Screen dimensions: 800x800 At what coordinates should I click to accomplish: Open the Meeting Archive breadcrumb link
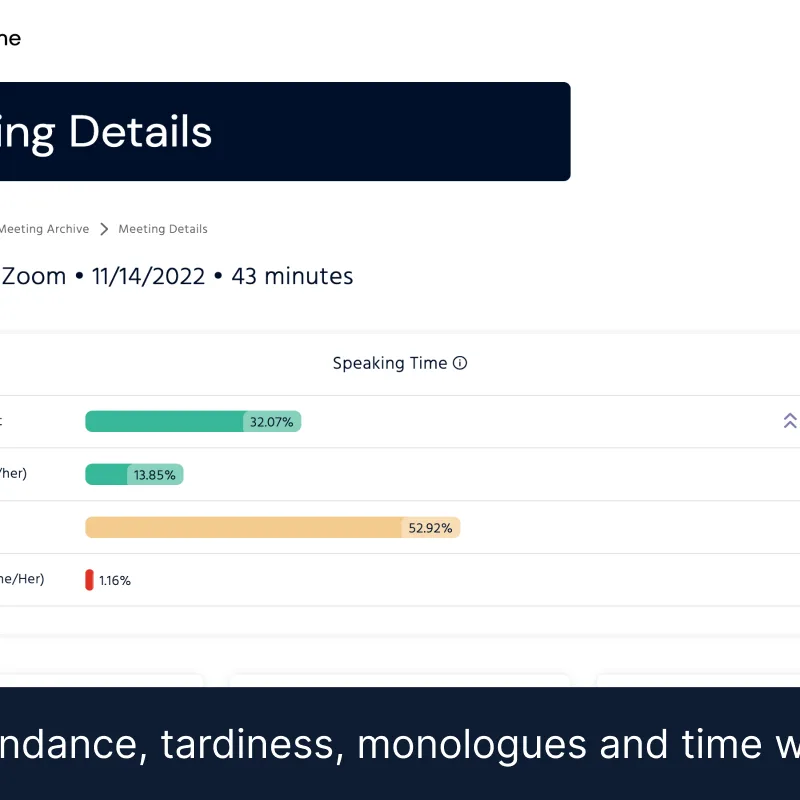point(44,229)
